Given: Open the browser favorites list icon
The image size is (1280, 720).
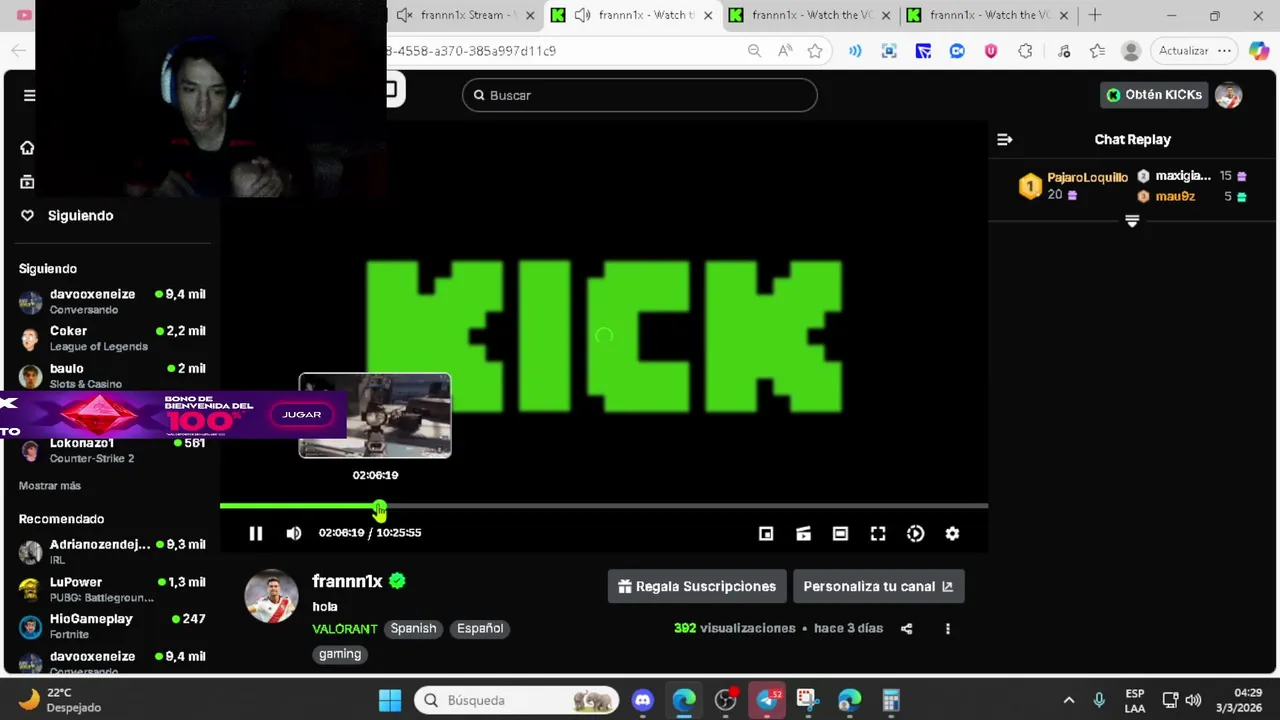Looking at the screenshot, I should tap(1098, 51).
